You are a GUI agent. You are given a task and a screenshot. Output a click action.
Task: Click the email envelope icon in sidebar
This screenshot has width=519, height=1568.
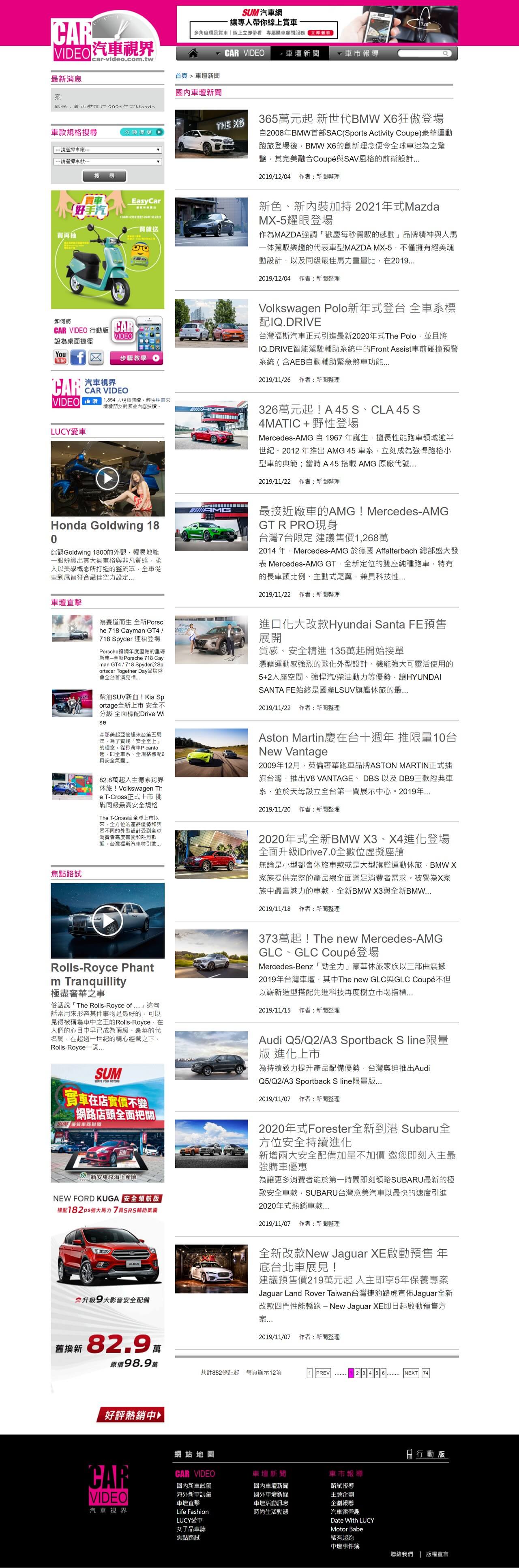[x=96, y=357]
